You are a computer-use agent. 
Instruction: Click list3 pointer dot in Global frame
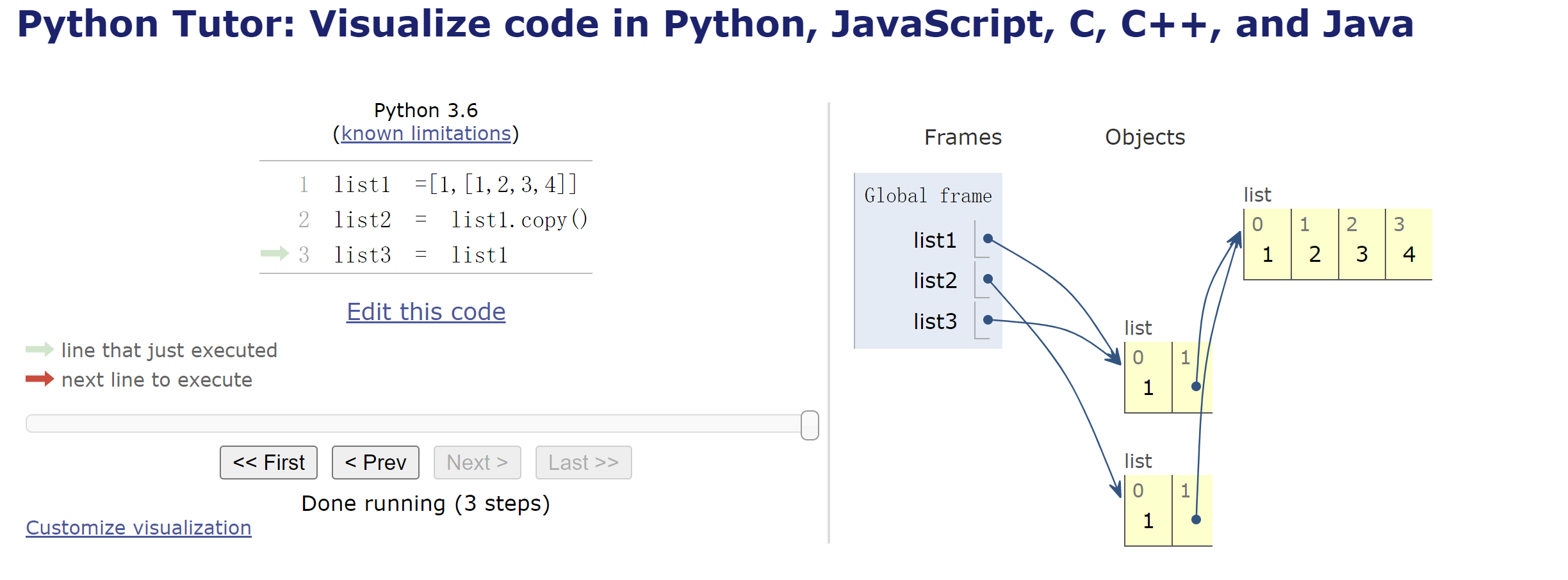[988, 319]
